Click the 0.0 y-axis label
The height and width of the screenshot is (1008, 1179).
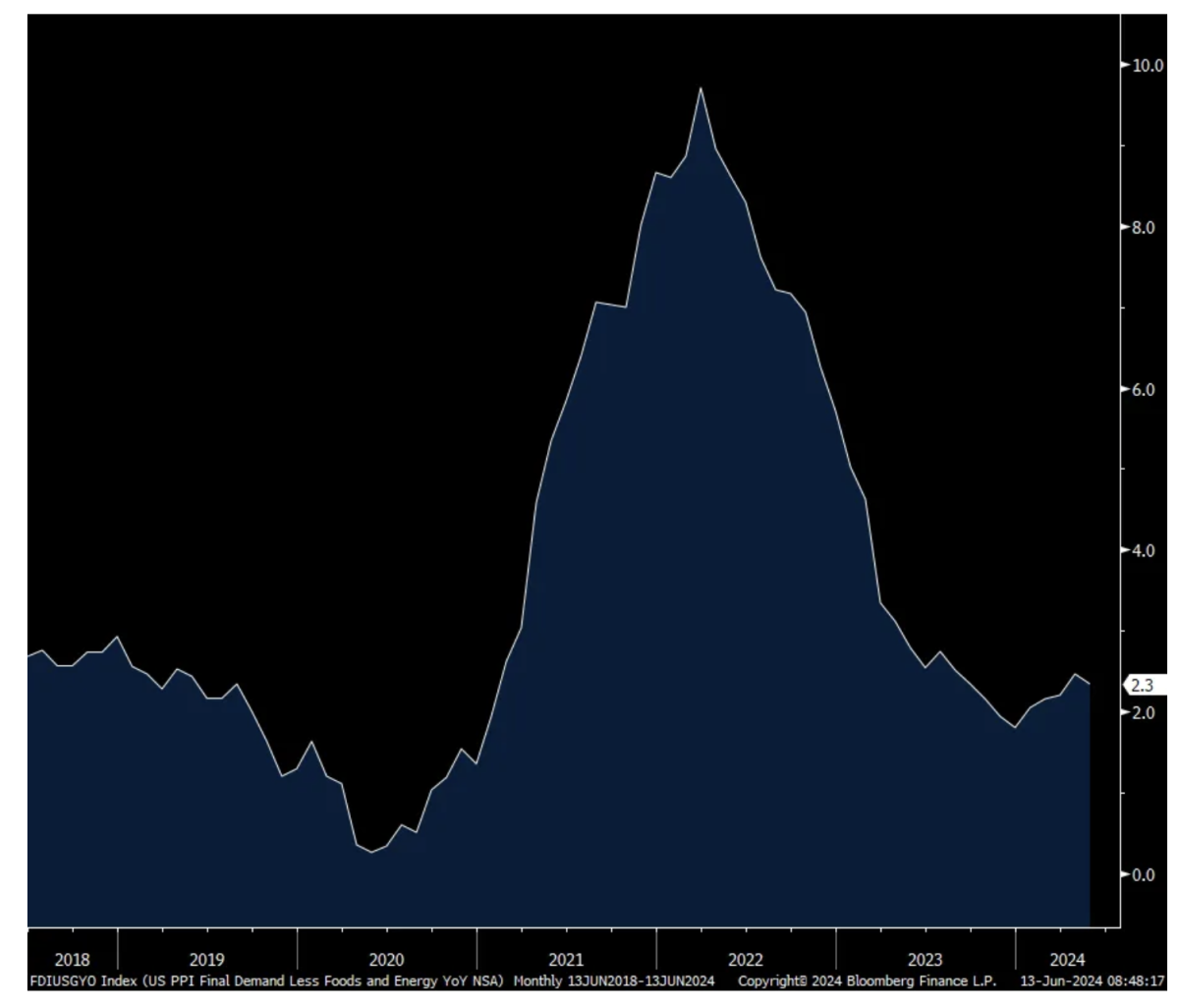[x=1143, y=875]
